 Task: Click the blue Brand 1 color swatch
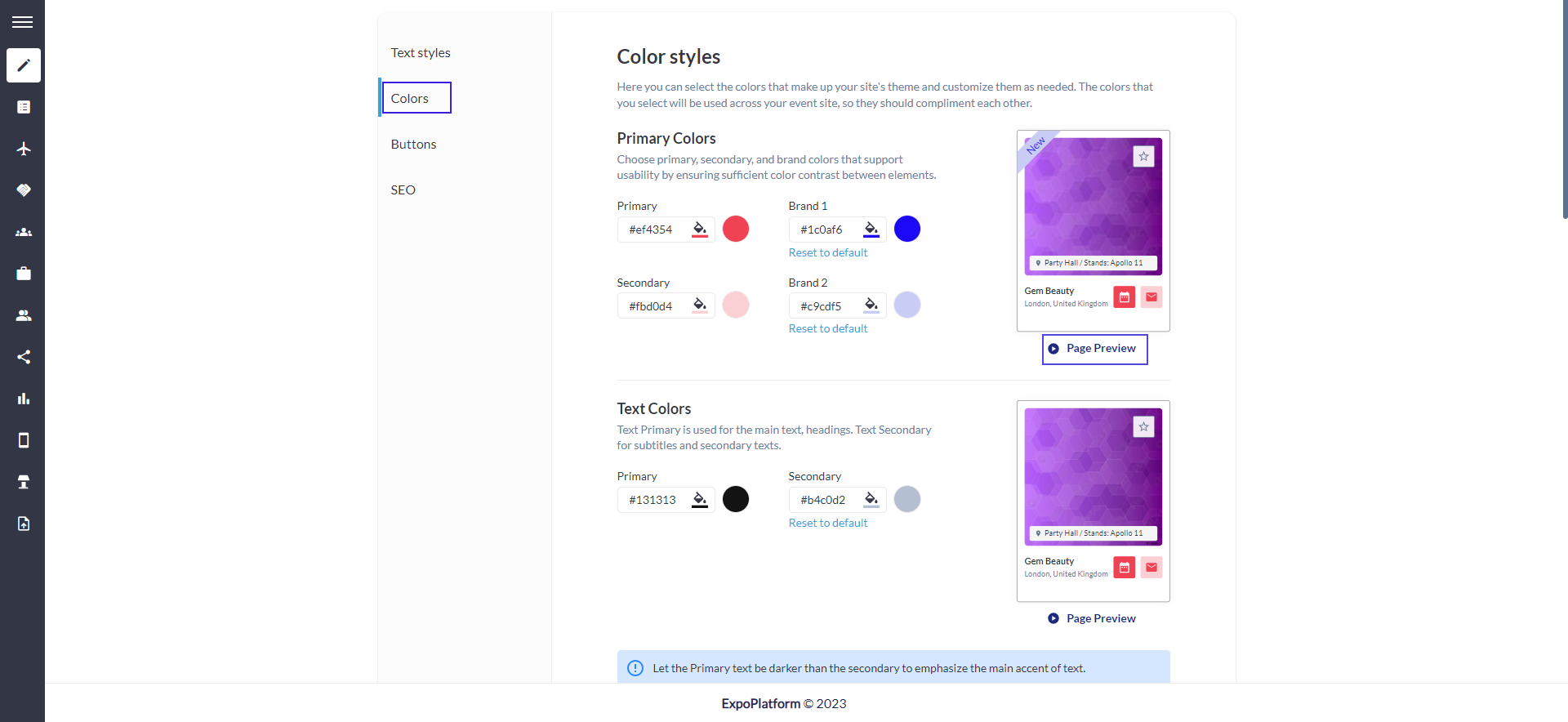tap(907, 229)
